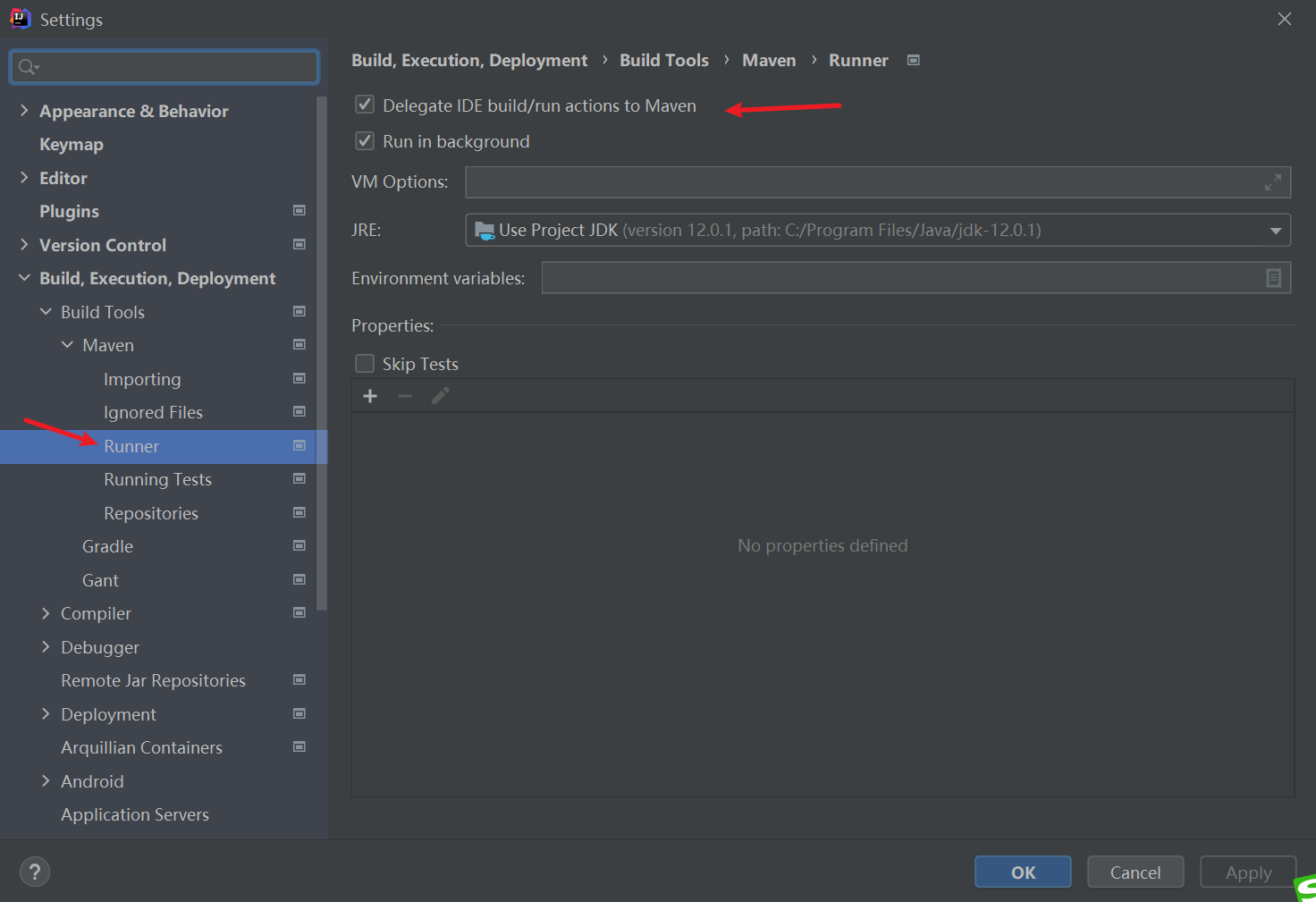Open Ignored Files settings
Screen dimensions: 1316x902
point(153,412)
